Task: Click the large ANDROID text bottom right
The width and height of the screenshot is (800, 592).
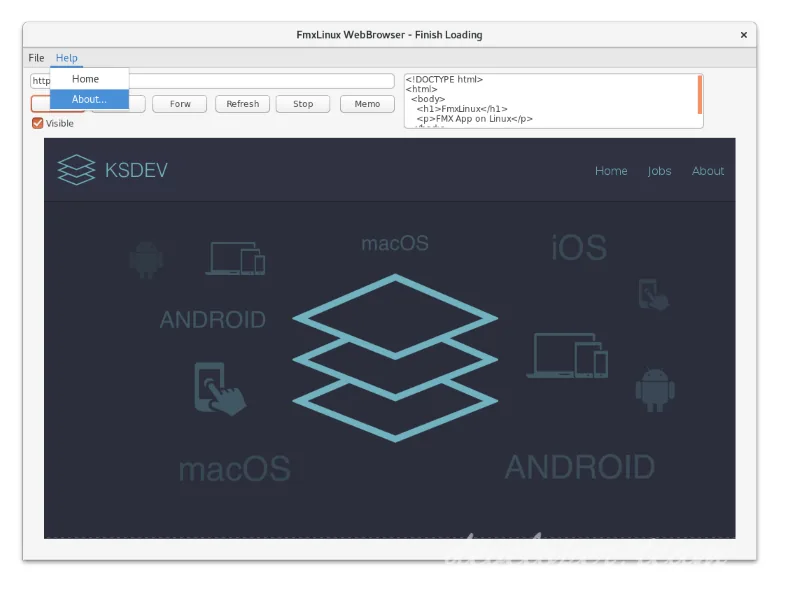Action: tap(580, 467)
